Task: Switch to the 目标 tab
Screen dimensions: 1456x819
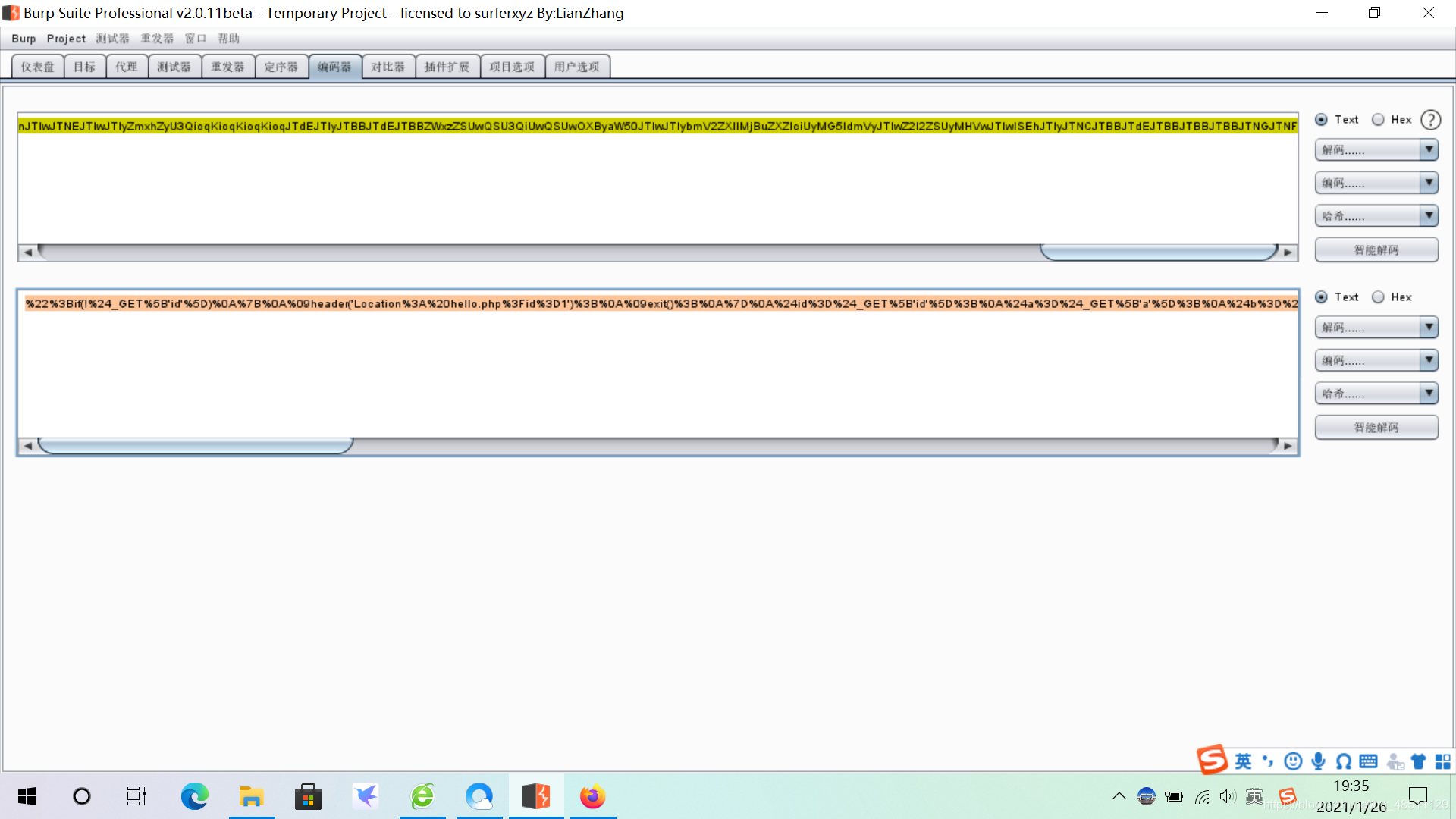Action: [x=85, y=67]
